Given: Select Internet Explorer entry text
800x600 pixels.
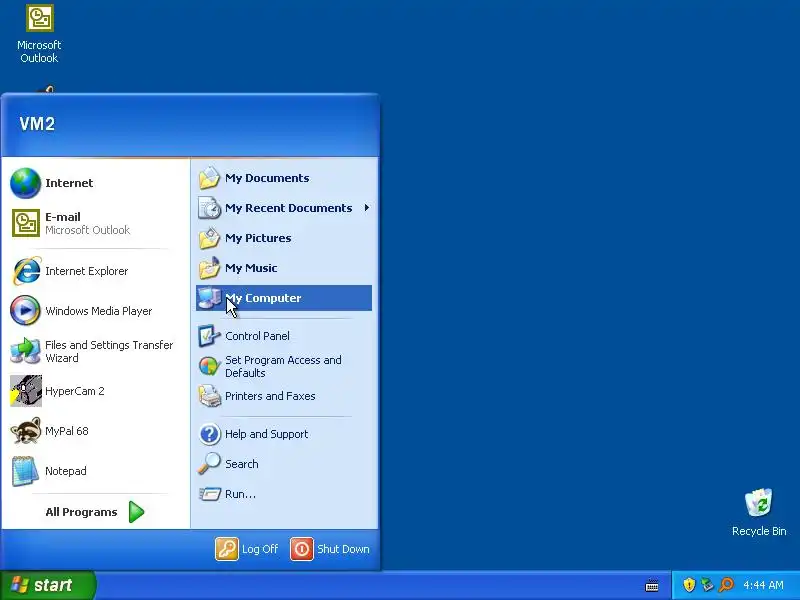Looking at the screenshot, I should point(86,271).
